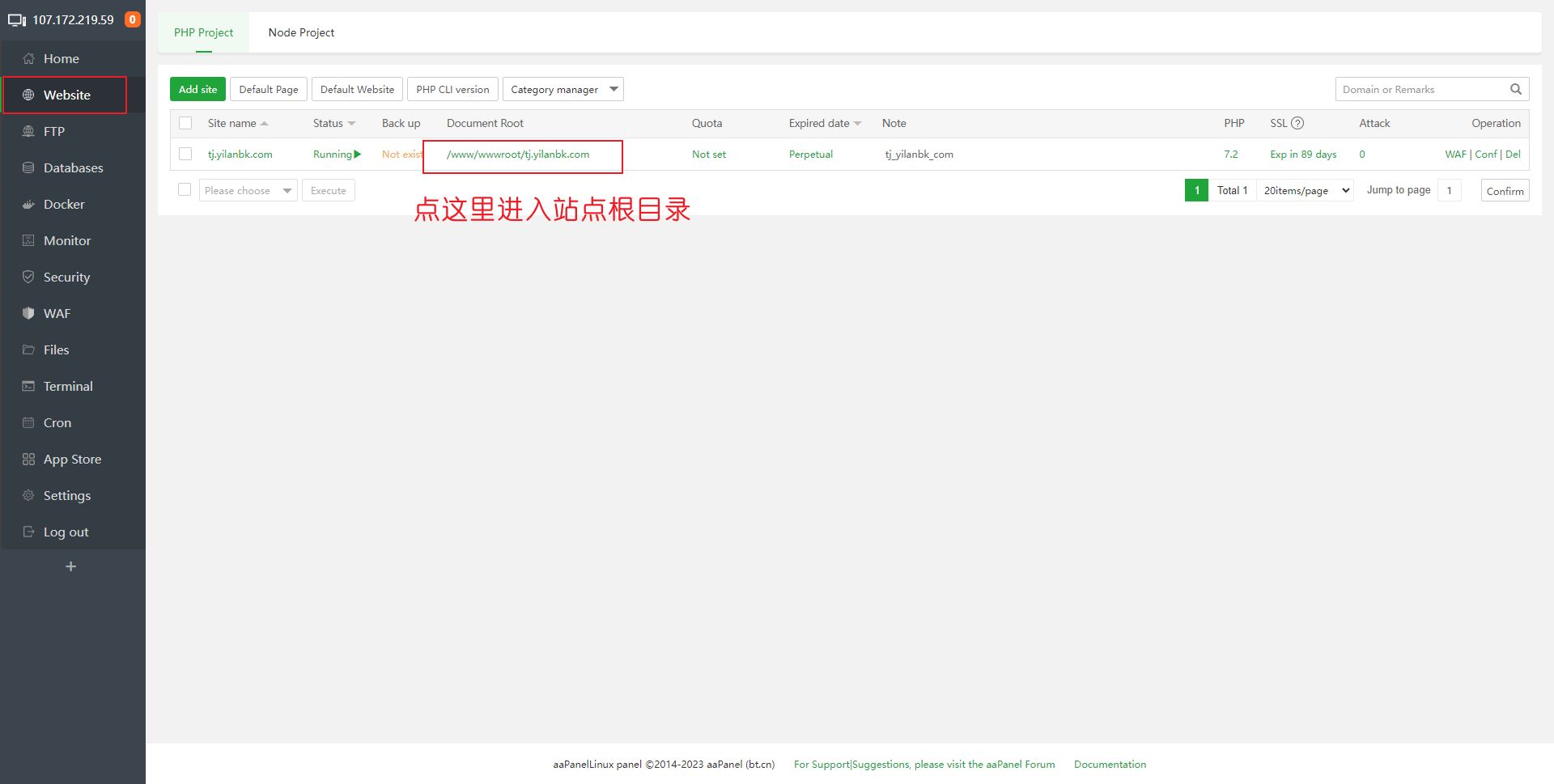Click the SSL help question mark icon
Screen dimensions: 1554x784
click(1297, 123)
